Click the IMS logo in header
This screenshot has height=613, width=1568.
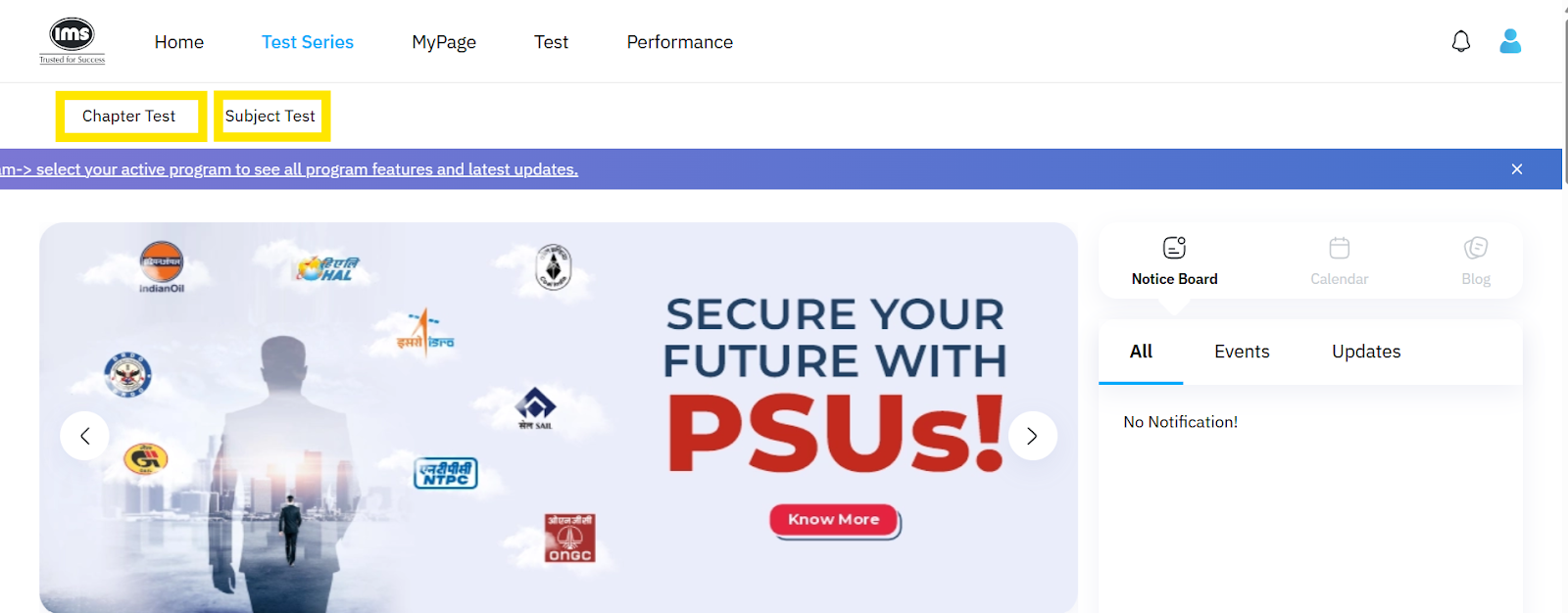point(73,41)
